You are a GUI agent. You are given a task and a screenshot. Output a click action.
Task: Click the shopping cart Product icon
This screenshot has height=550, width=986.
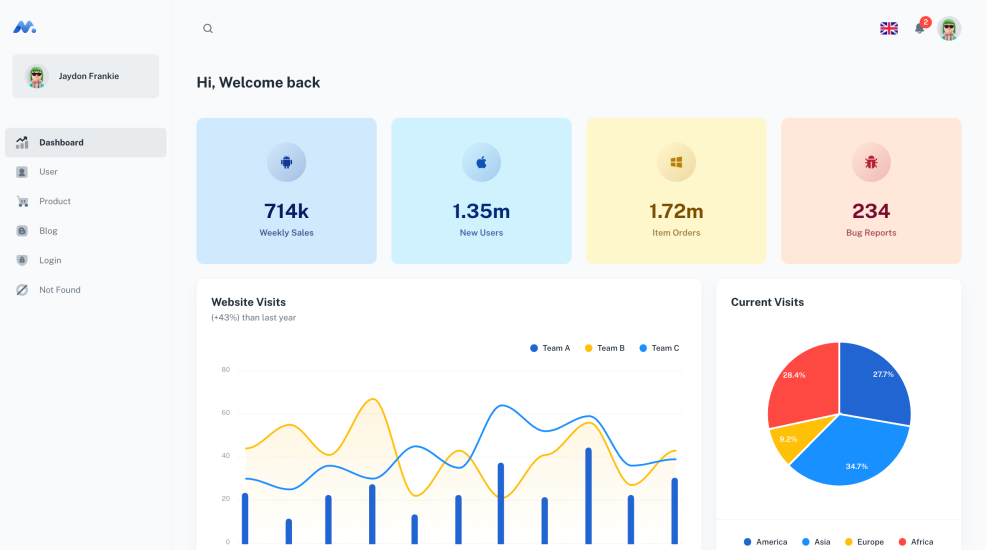coord(22,201)
